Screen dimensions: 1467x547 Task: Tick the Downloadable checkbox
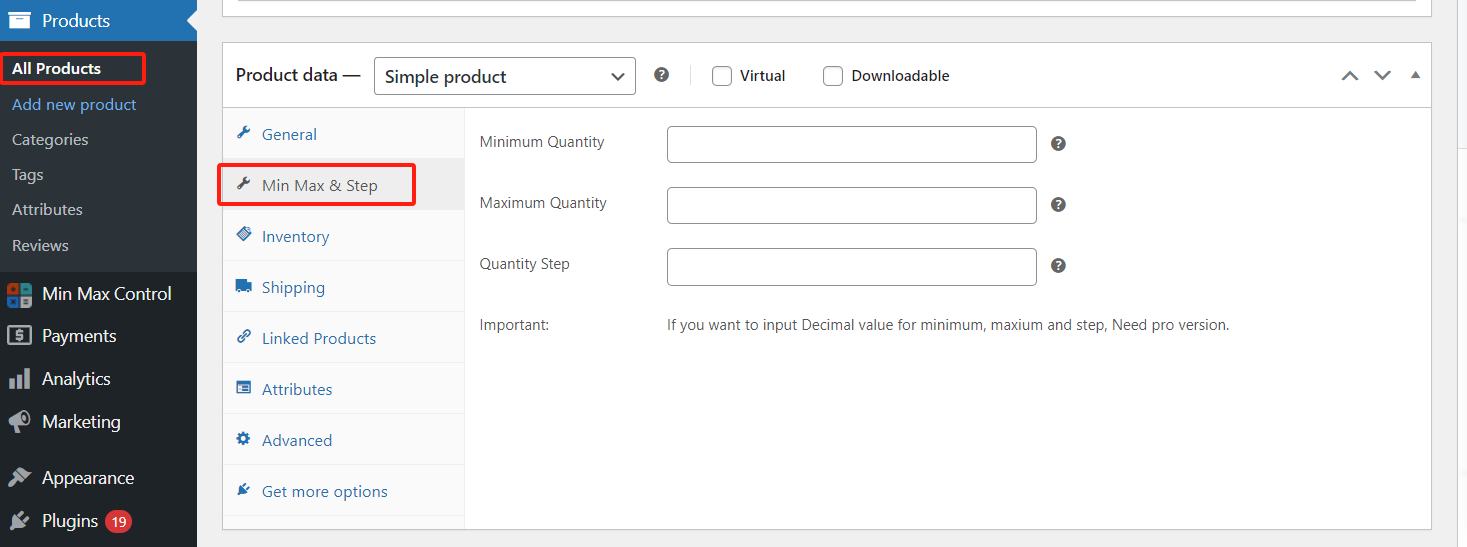(x=833, y=76)
